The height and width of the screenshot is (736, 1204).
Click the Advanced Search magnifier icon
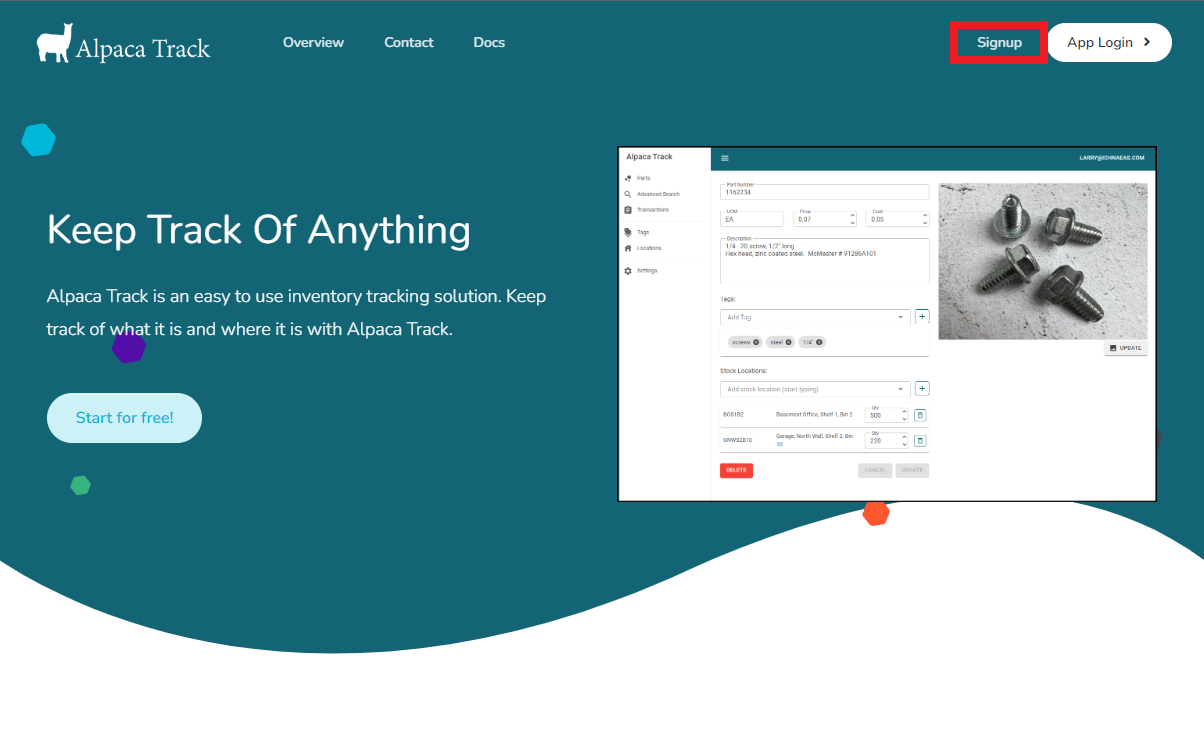pos(628,194)
